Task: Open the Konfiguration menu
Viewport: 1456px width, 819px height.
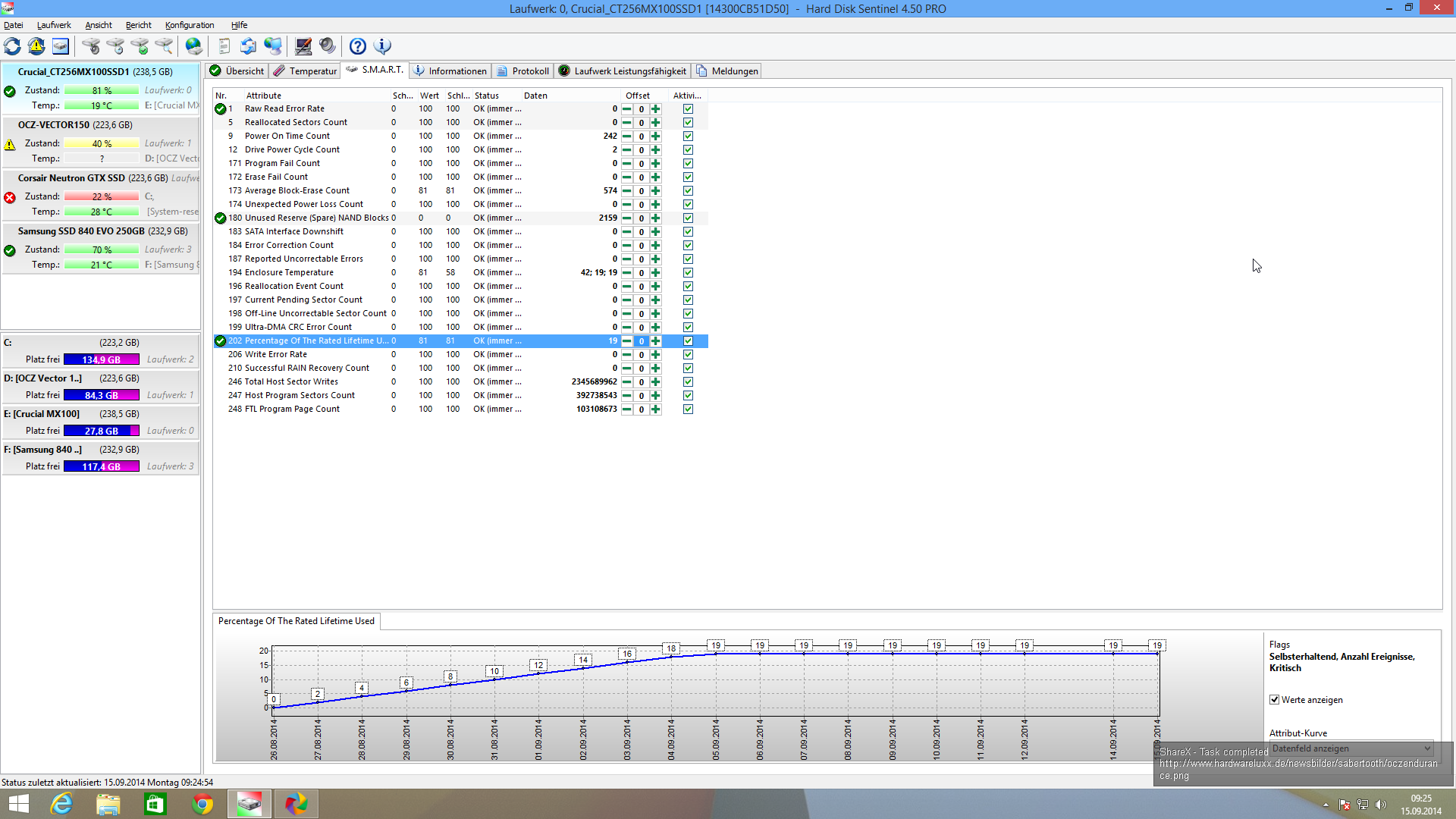Action: click(190, 25)
